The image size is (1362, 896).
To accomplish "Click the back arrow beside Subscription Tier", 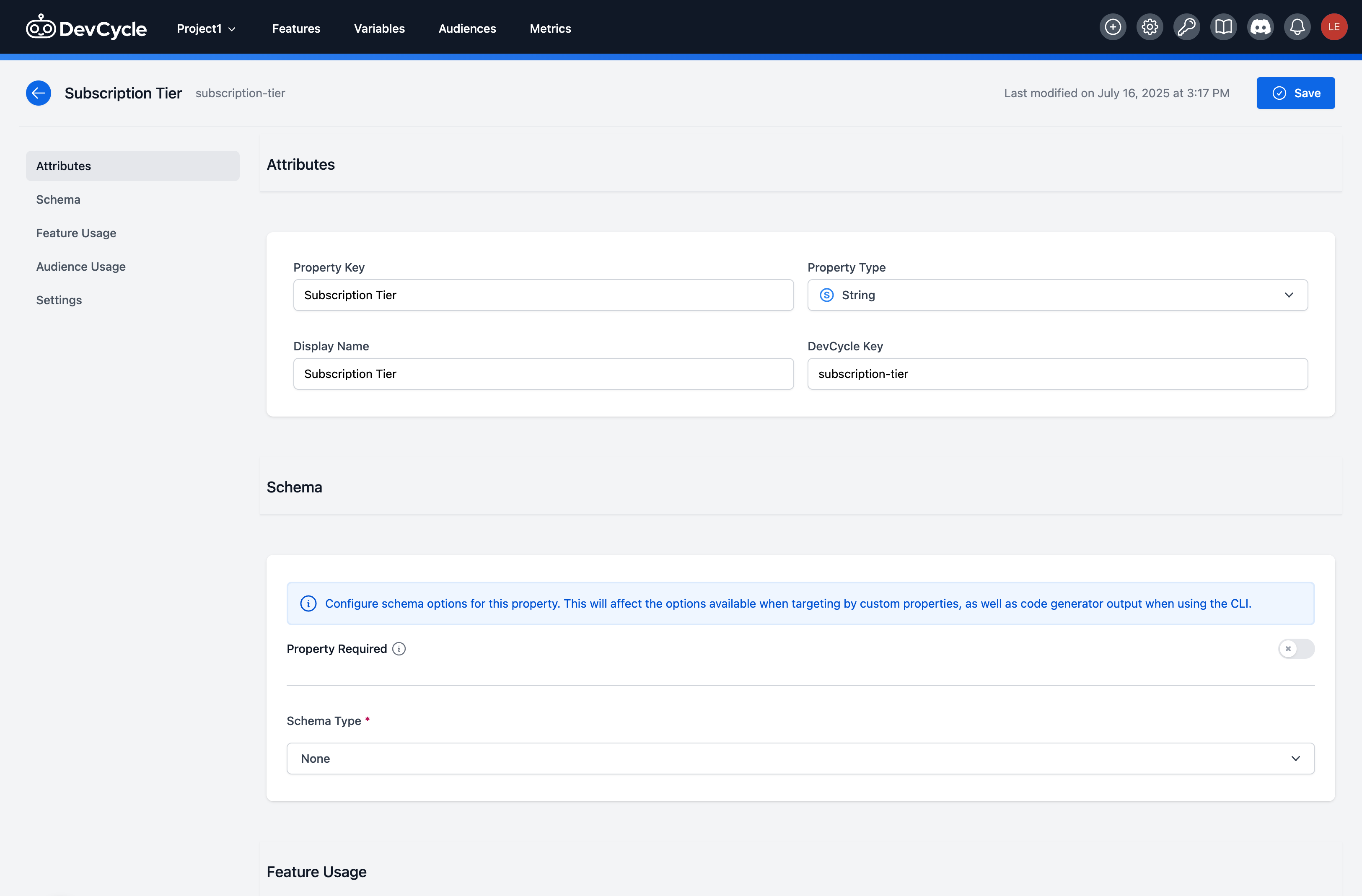I will (x=38, y=93).
